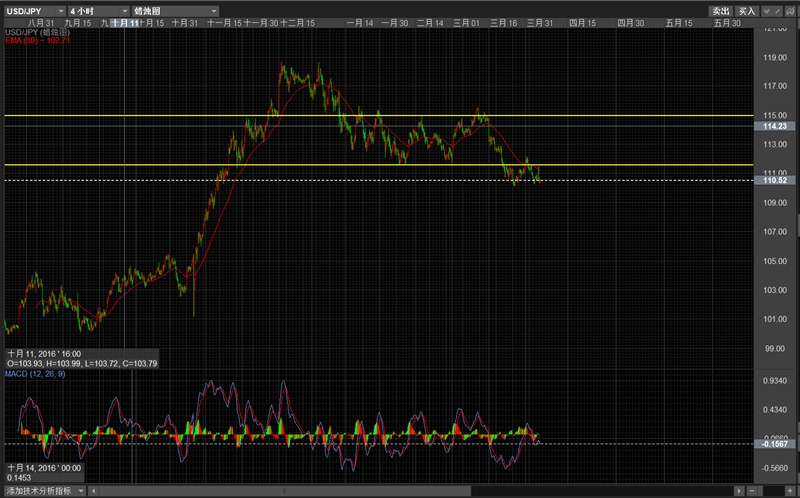Click the -0.1567 MACD value label

tap(774, 444)
